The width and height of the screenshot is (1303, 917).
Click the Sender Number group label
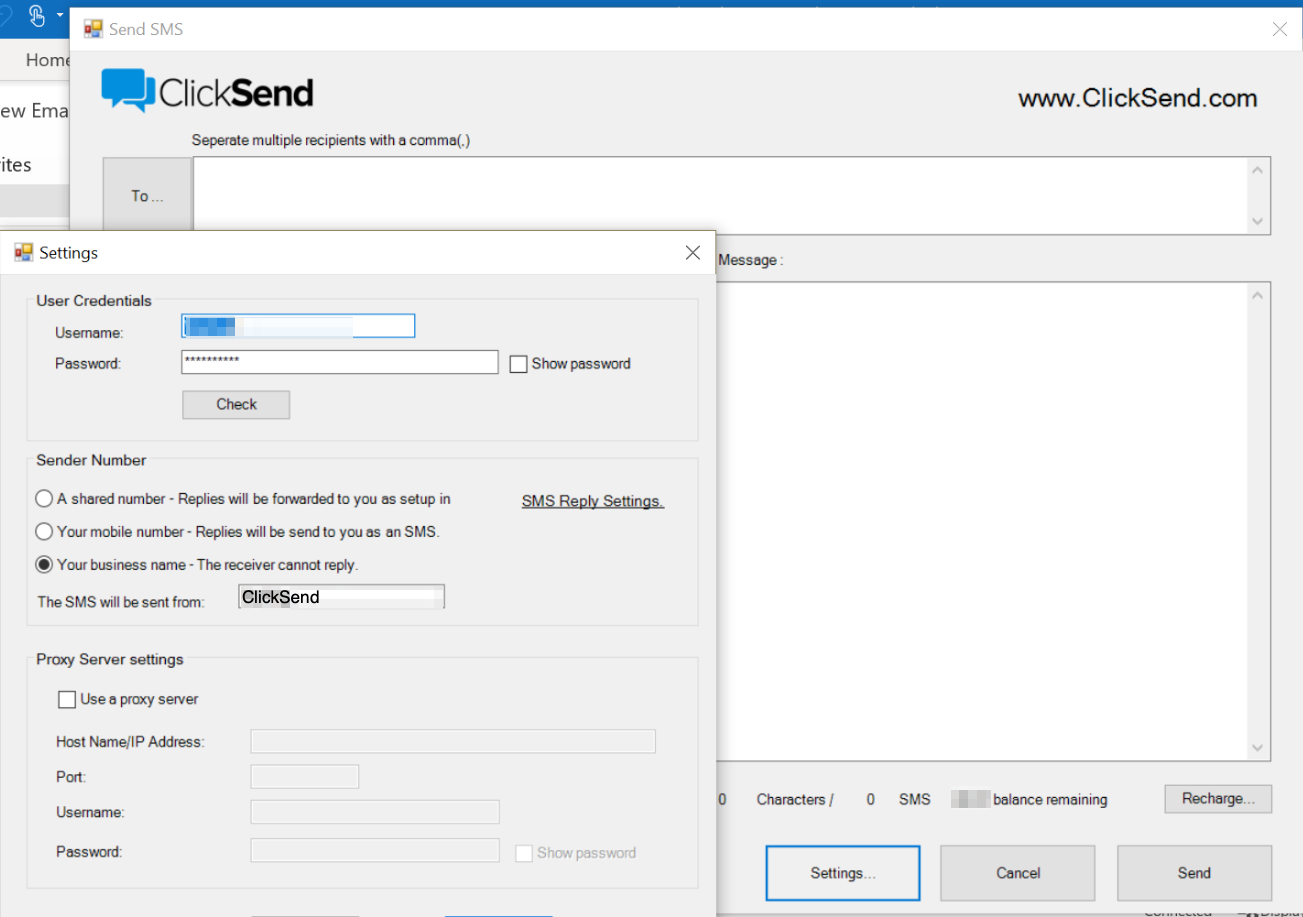(x=91, y=460)
